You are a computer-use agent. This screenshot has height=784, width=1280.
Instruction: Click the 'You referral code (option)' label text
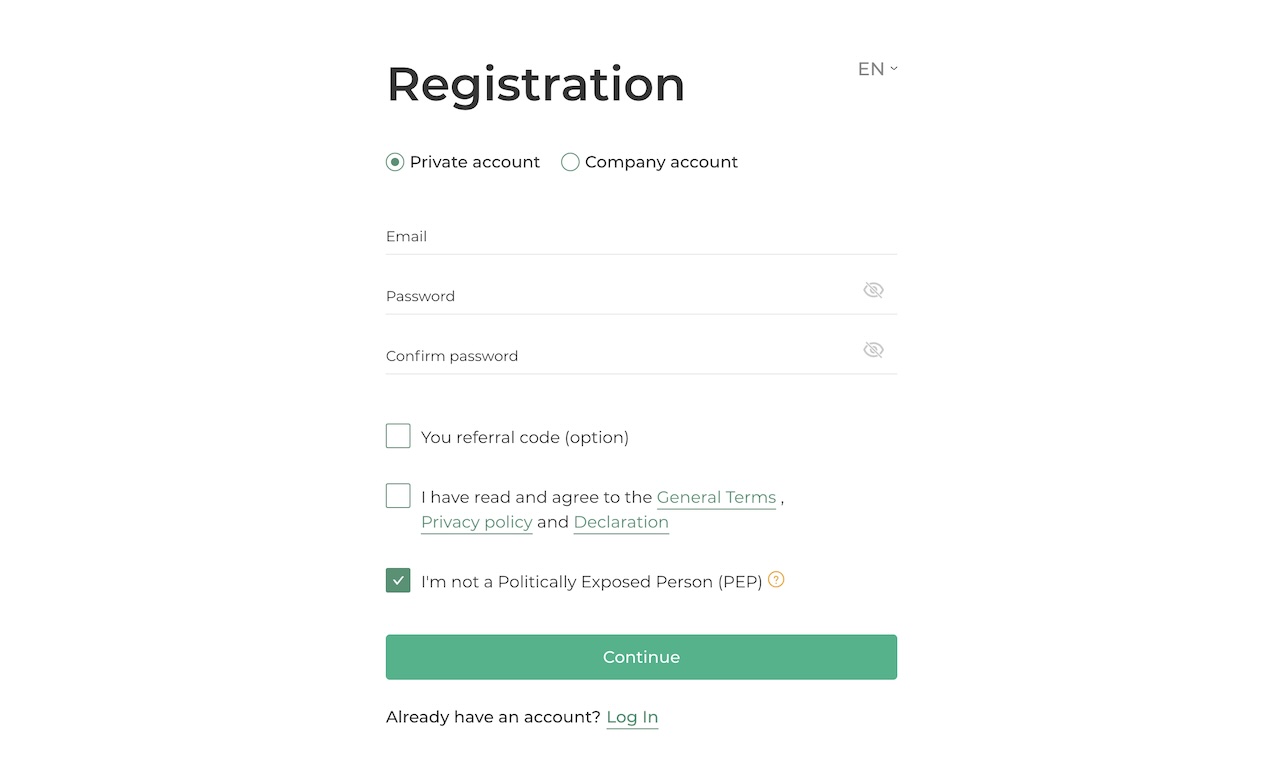(525, 437)
